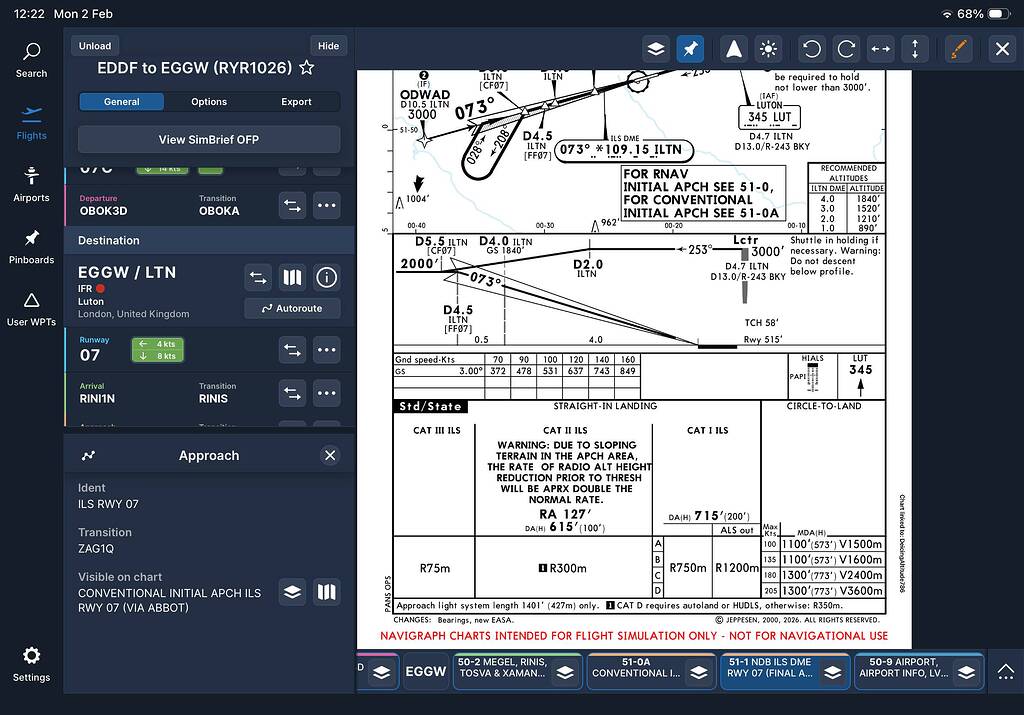The width and height of the screenshot is (1024, 715).
Task: Toggle overlay for 51-0A chart
Action: pos(699,673)
